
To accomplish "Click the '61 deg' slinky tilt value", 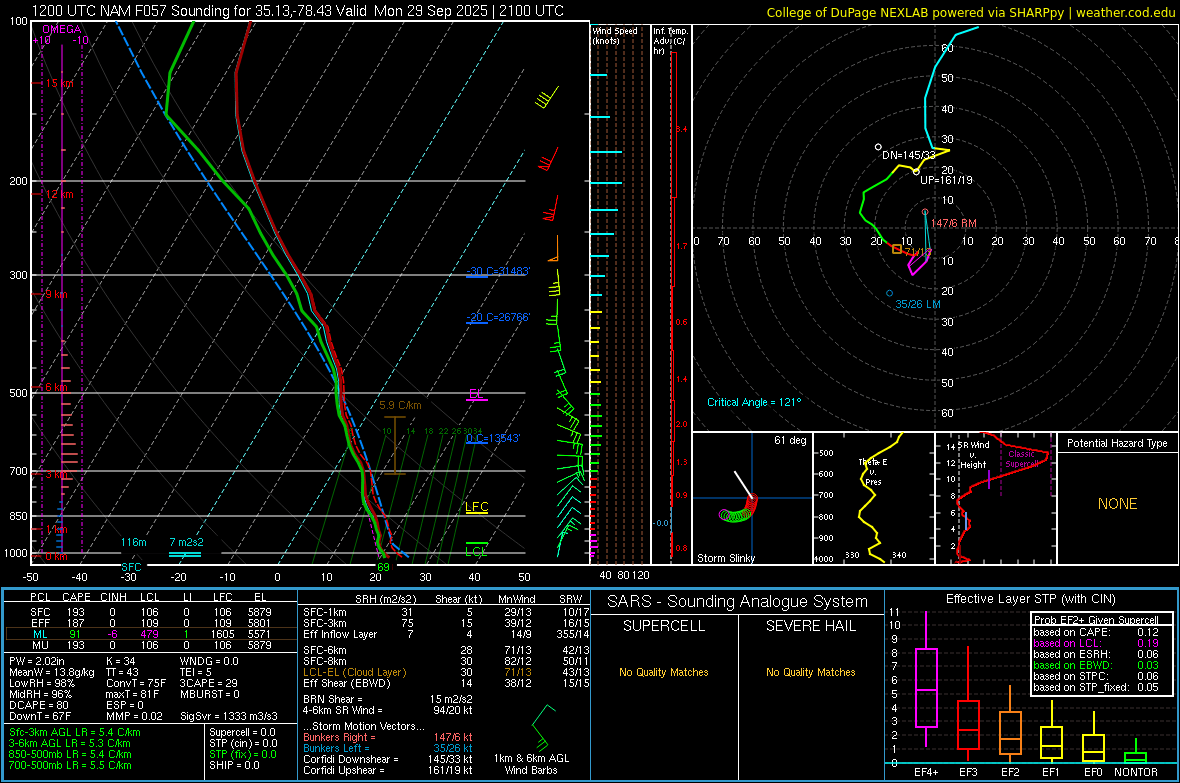I will coord(790,440).
